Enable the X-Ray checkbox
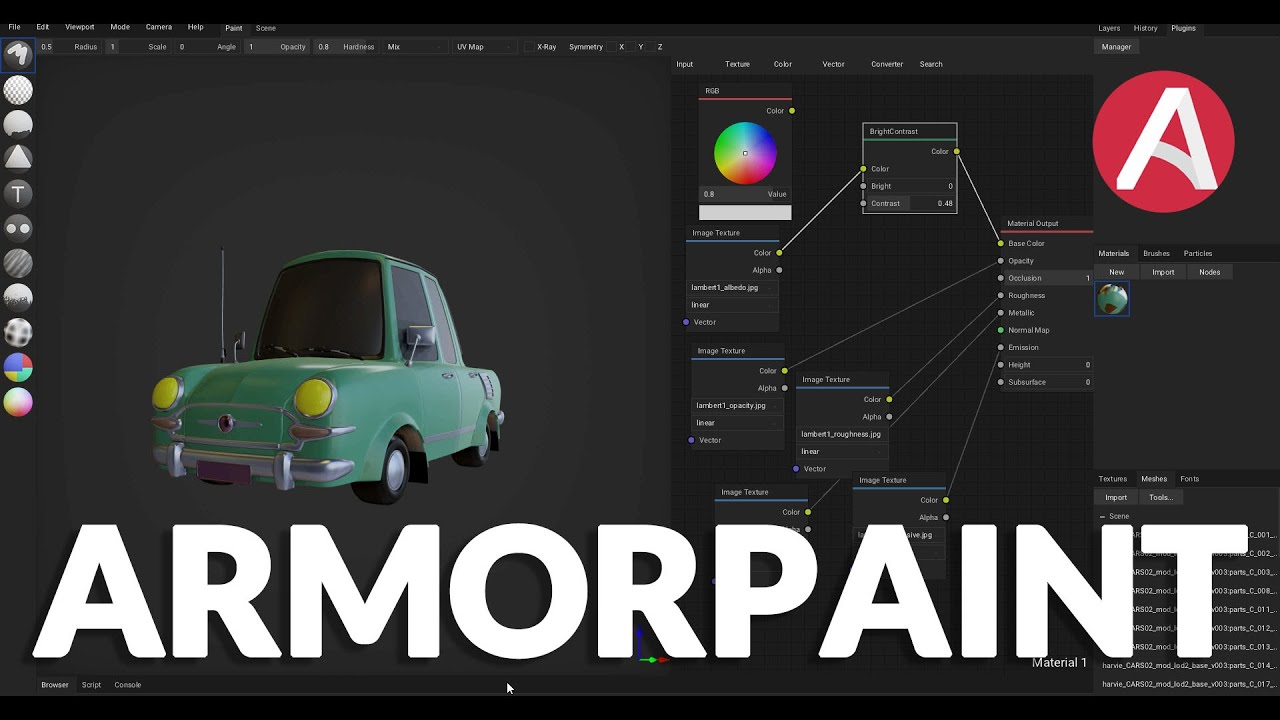The width and height of the screenshot is (1280, 720). tap(529, 47)
